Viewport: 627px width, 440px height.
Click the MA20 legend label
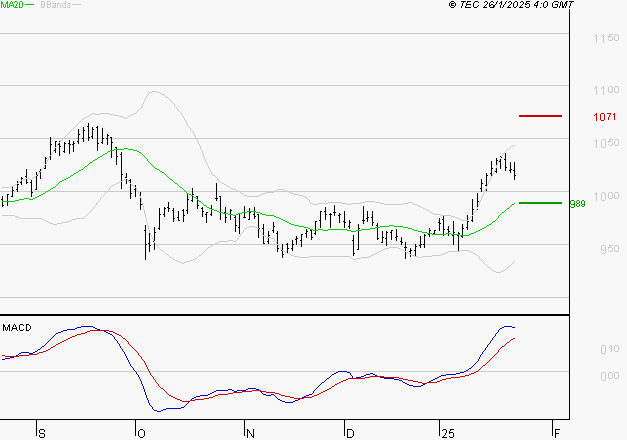12,5
